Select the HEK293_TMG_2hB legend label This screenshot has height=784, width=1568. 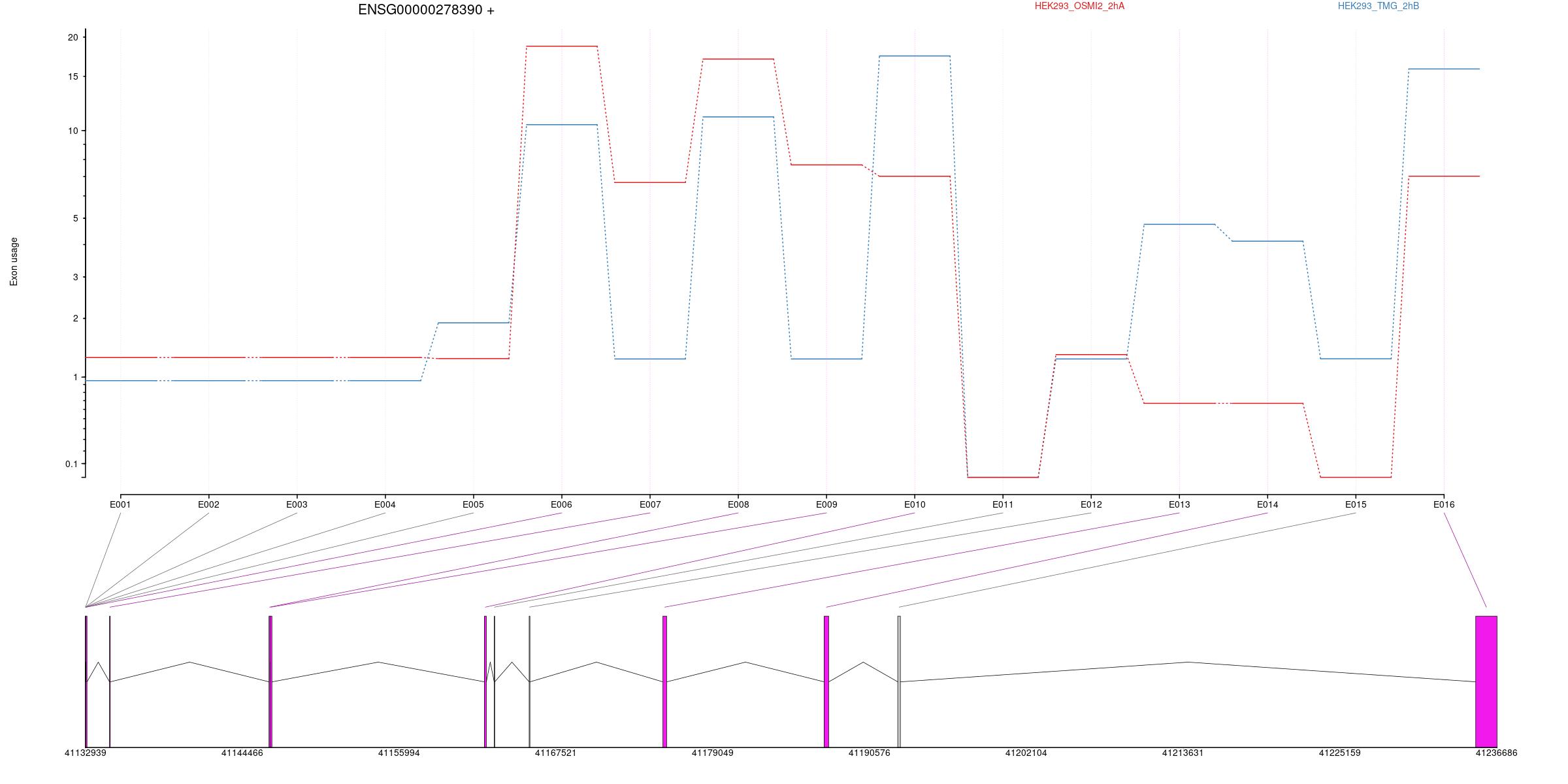(x=1379, y=6)
